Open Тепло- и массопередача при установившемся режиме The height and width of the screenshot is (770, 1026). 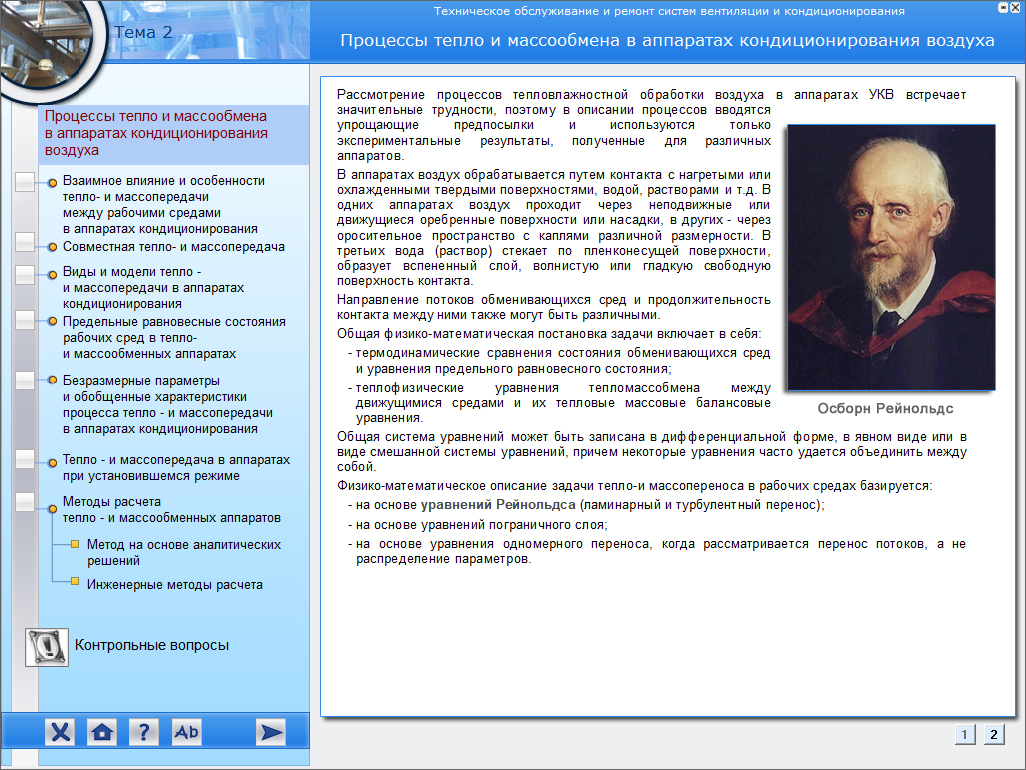pos(176,468)
